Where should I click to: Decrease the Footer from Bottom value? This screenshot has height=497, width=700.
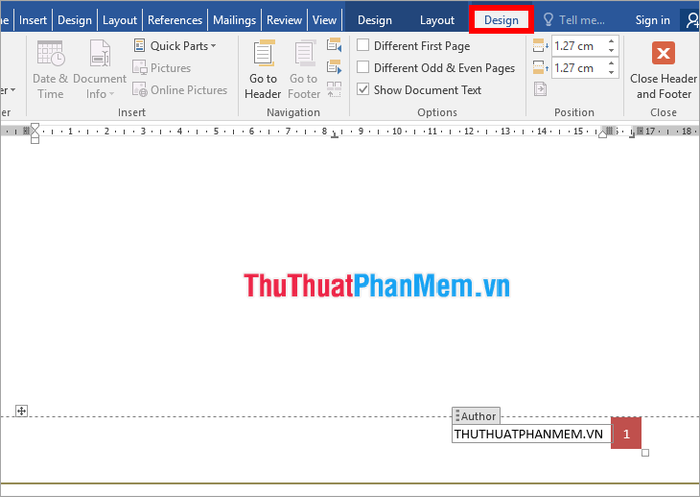pyautogui.click(x=611, y=72)
